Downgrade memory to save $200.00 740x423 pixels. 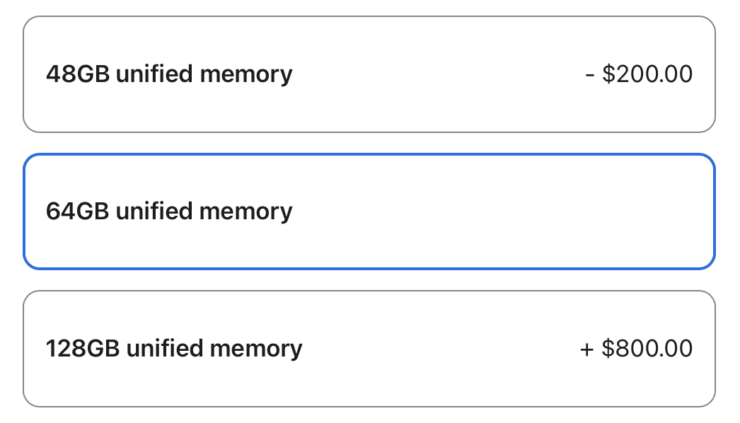point(369,74)
